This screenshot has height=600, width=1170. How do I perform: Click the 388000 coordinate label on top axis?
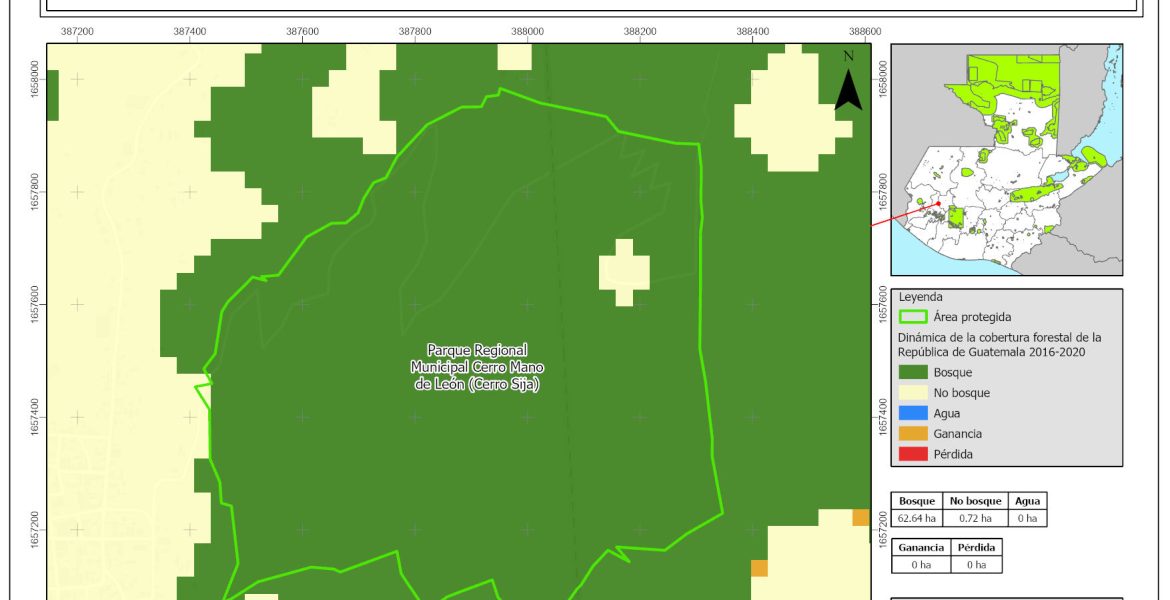click(527, 32)
